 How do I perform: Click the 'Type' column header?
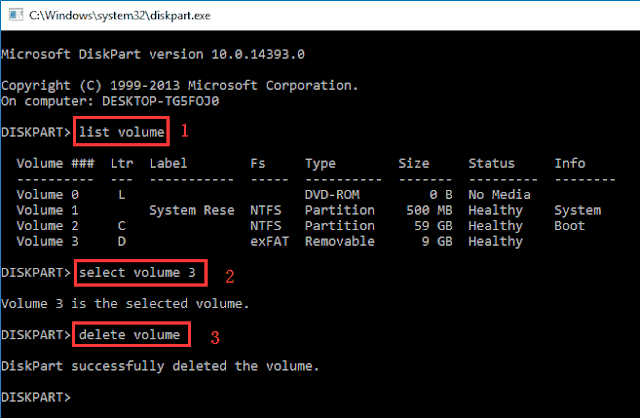tap(320, 164)
